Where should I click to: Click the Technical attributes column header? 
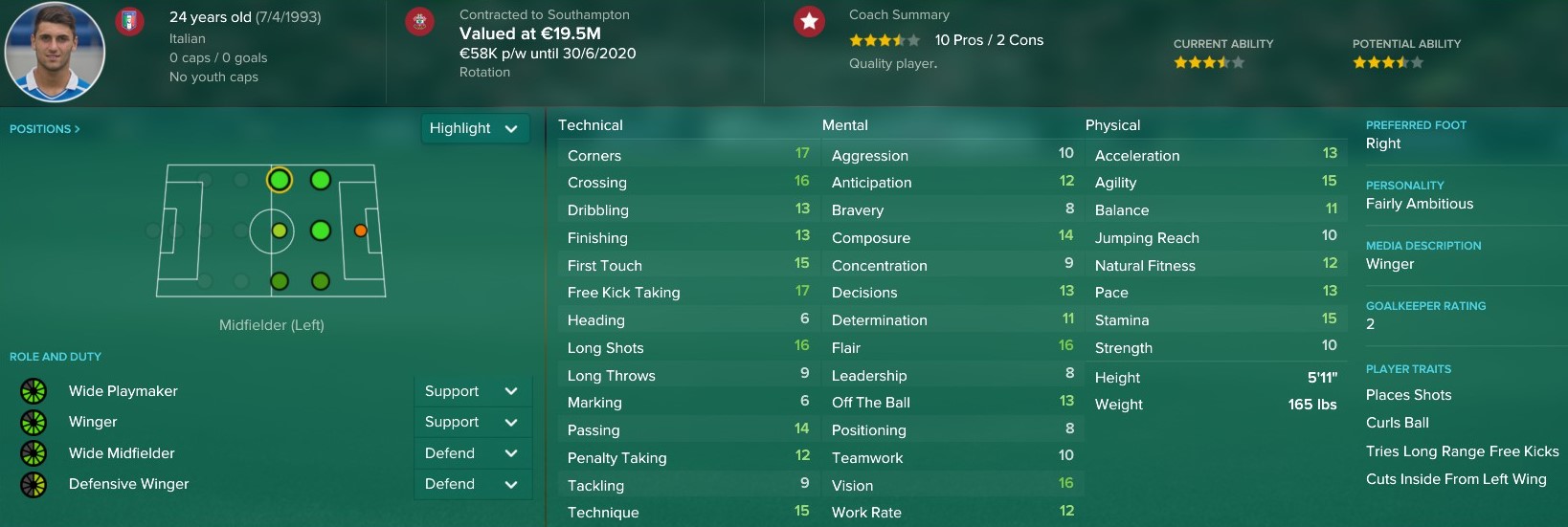[591, 125]
